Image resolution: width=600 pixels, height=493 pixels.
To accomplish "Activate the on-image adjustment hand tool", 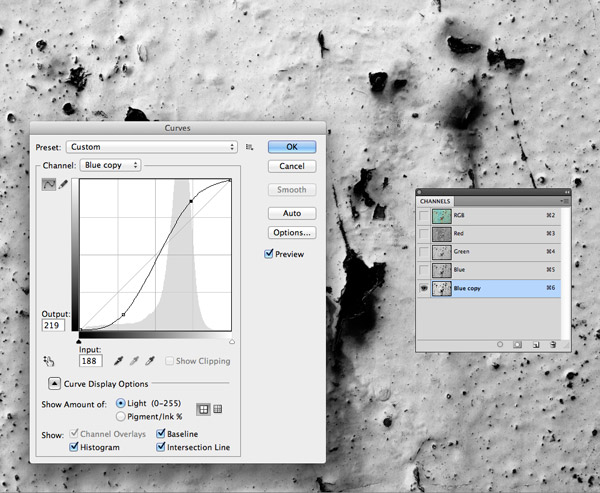I will pyautogui.click(x=48, y=361).
